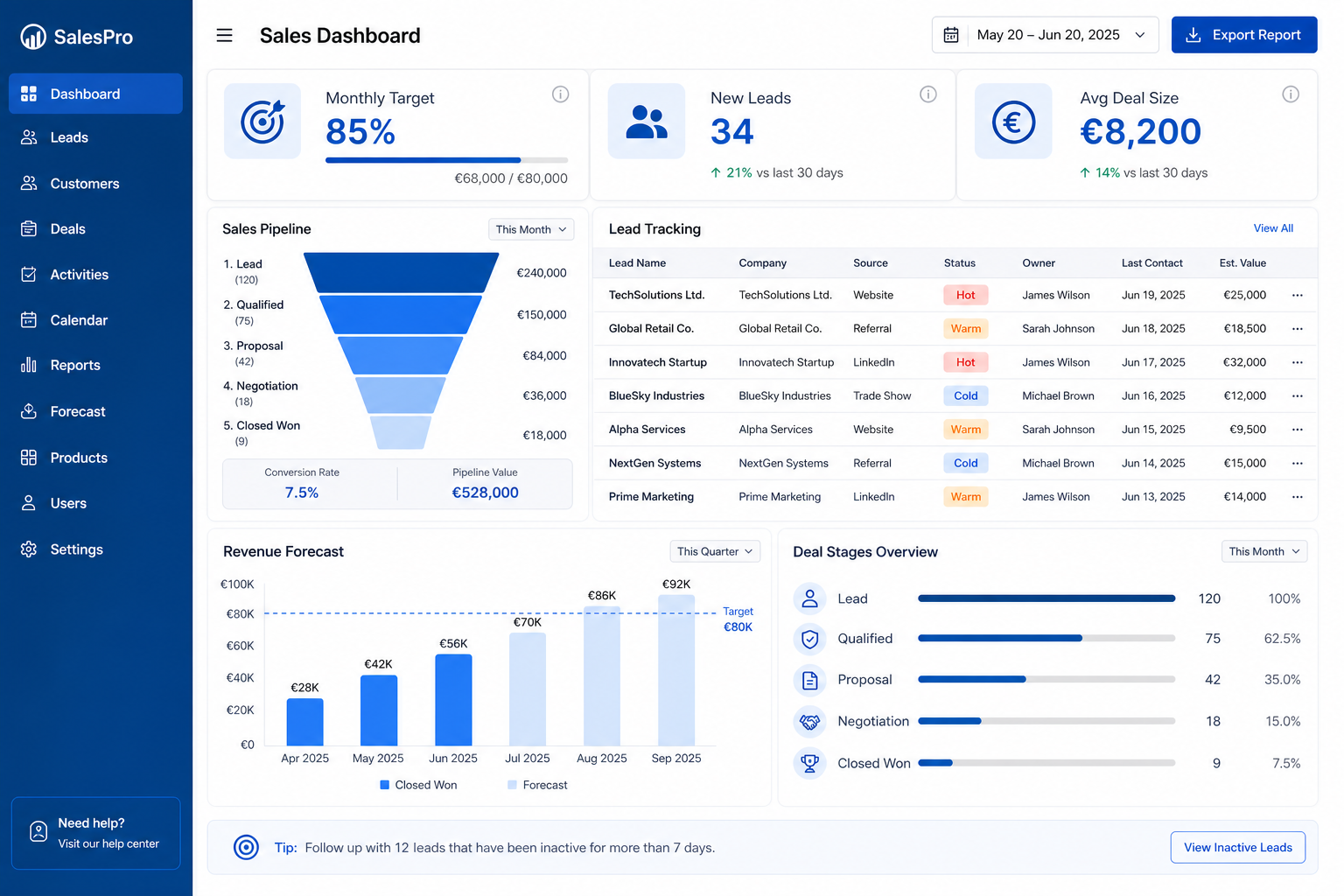1344x896 pixels.
Task: Click the Est. Value column header
Action: tap(1242, 263)
